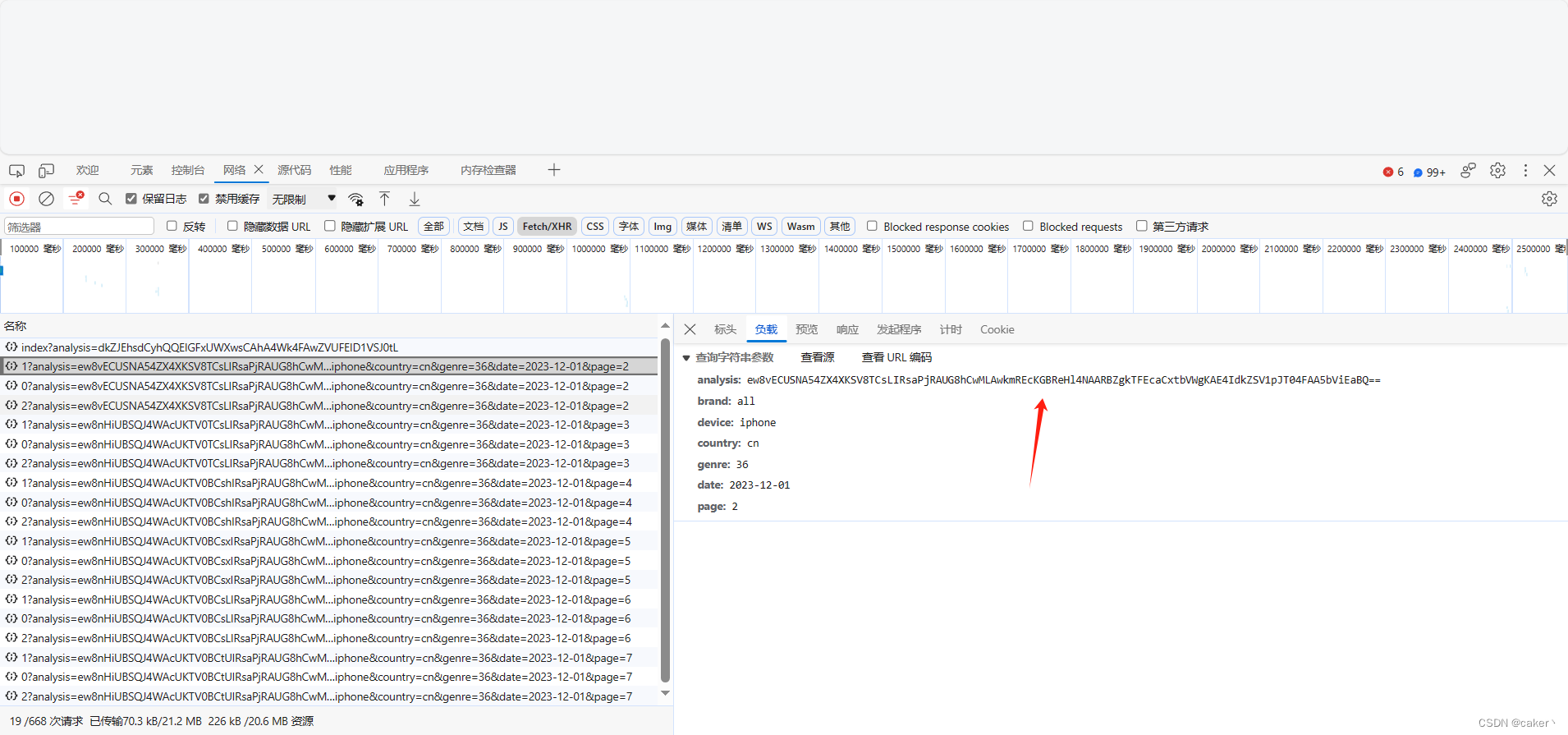Open 响应 request tab
Image resolution: width=1568 pixels, height=735 pixels.
(847, 329)
